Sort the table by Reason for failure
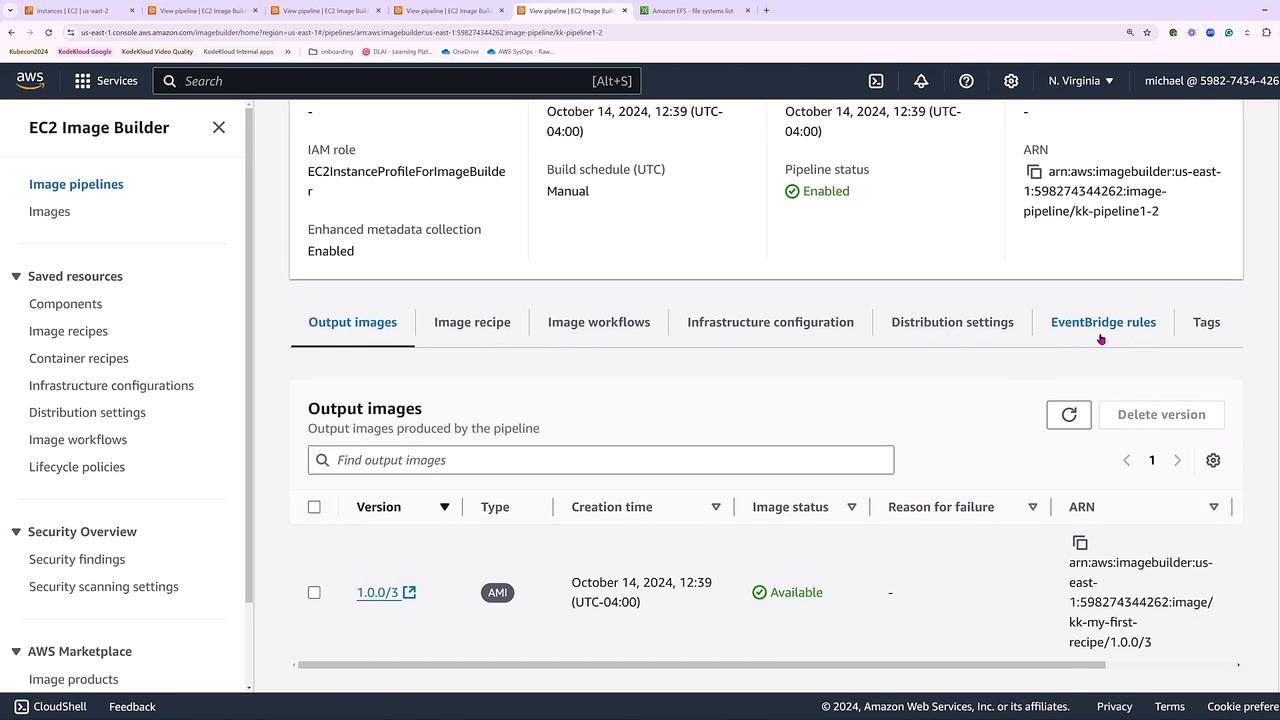1280x720 pixels. pyautogui.click(x=1033, y=507)
